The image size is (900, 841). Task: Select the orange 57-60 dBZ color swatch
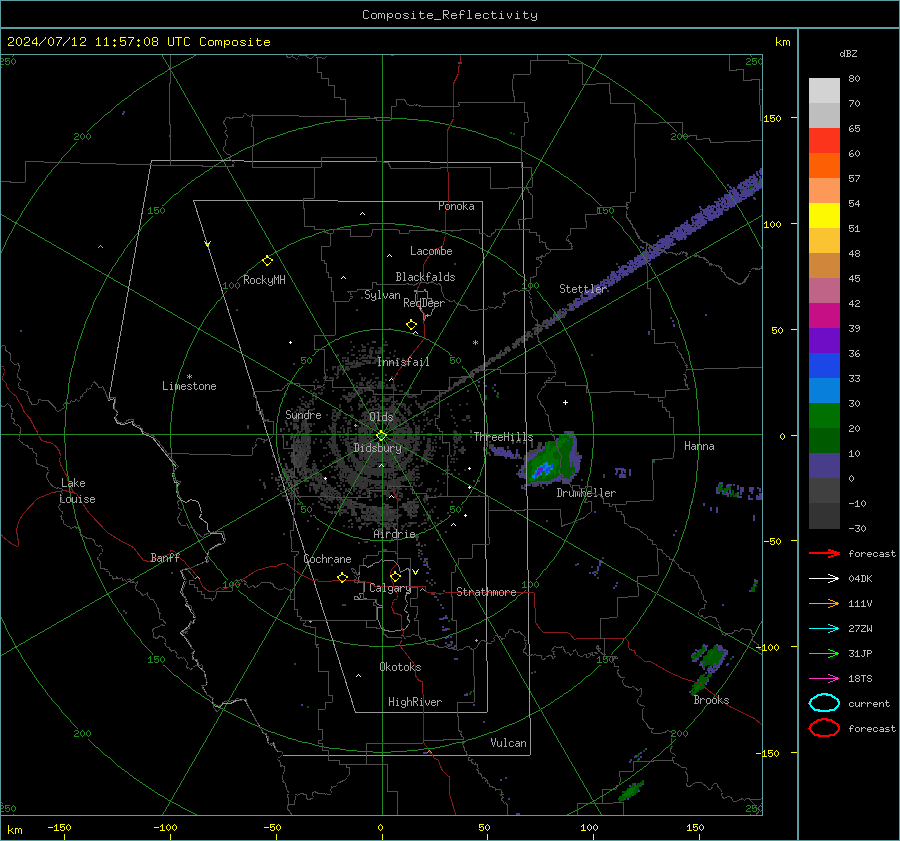824,166
